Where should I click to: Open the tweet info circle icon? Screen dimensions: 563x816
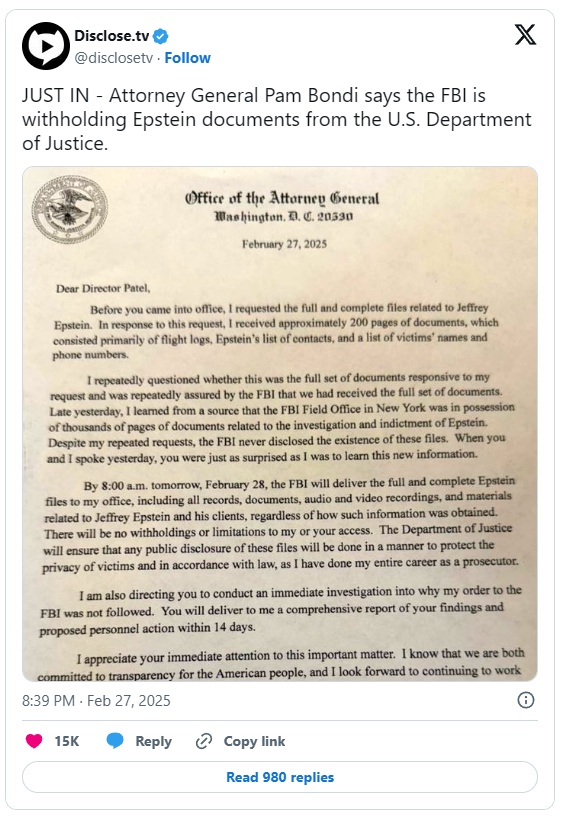(x=526, y=700)
